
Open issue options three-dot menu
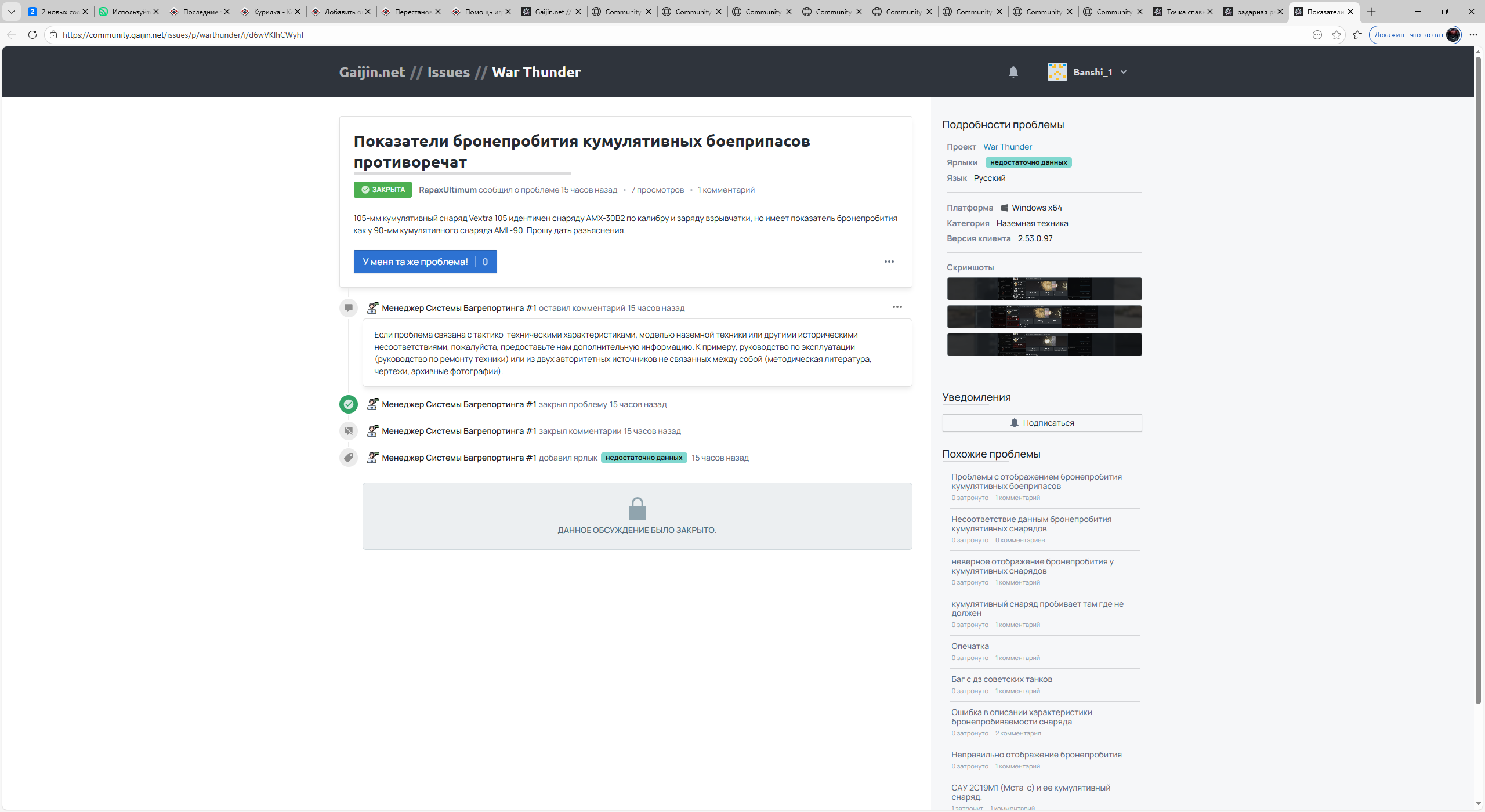(889, 262)
